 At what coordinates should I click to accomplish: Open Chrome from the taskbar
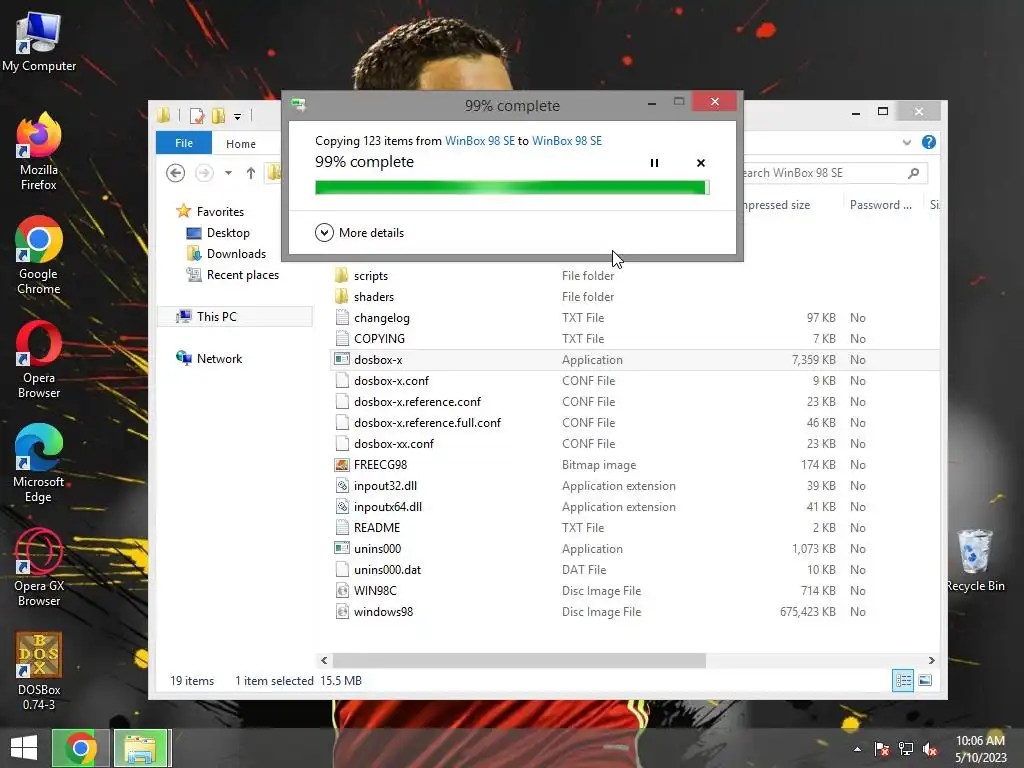80,748
